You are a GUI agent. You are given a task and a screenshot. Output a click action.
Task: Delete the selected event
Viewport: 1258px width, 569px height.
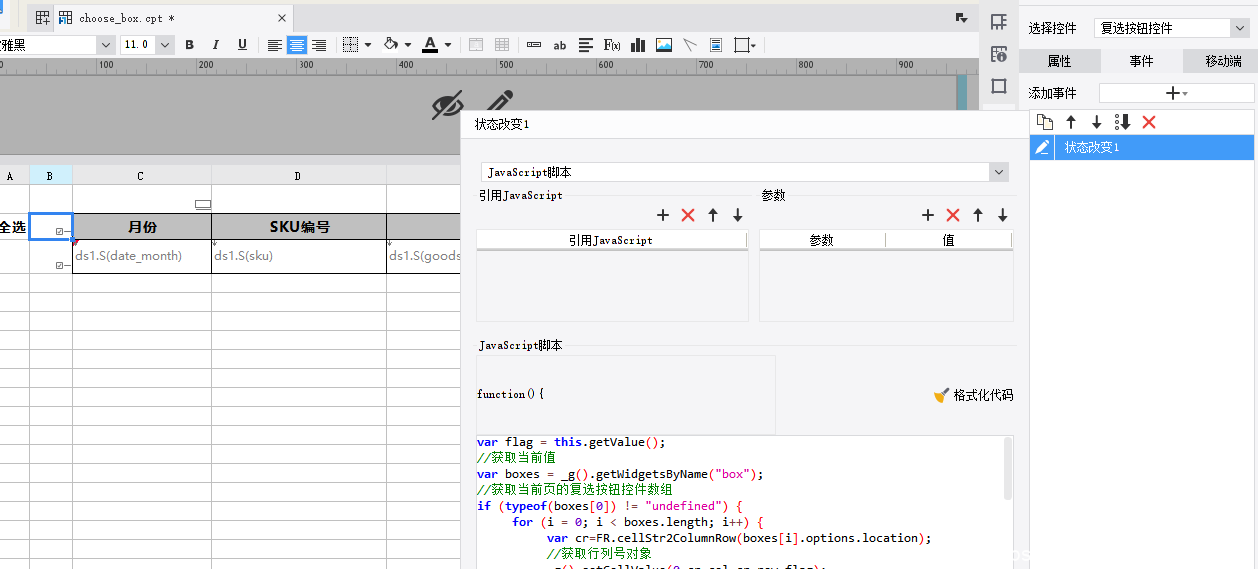pos(1149,122)
